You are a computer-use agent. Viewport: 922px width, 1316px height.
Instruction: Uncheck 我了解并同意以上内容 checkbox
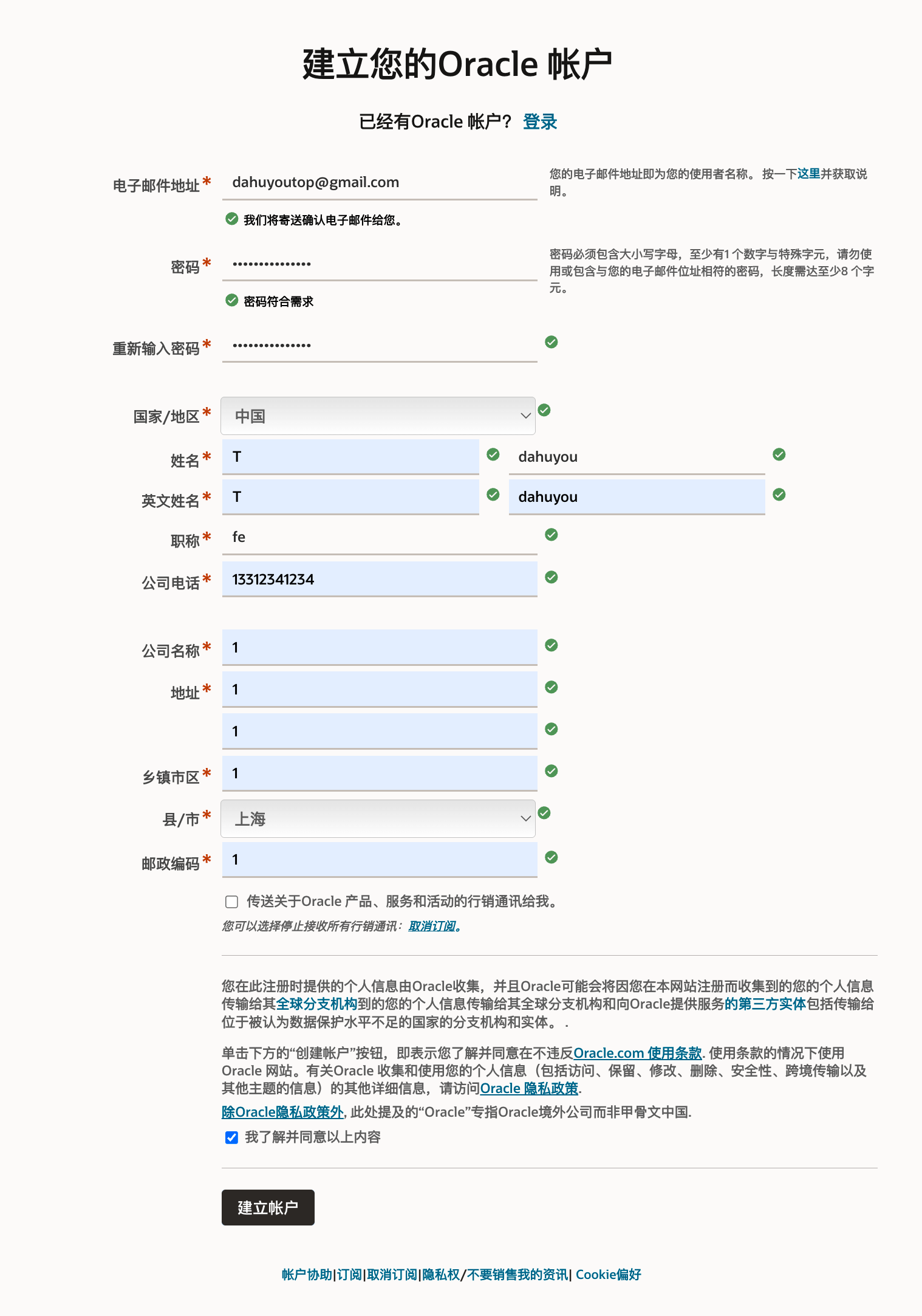pos(231,1137)
